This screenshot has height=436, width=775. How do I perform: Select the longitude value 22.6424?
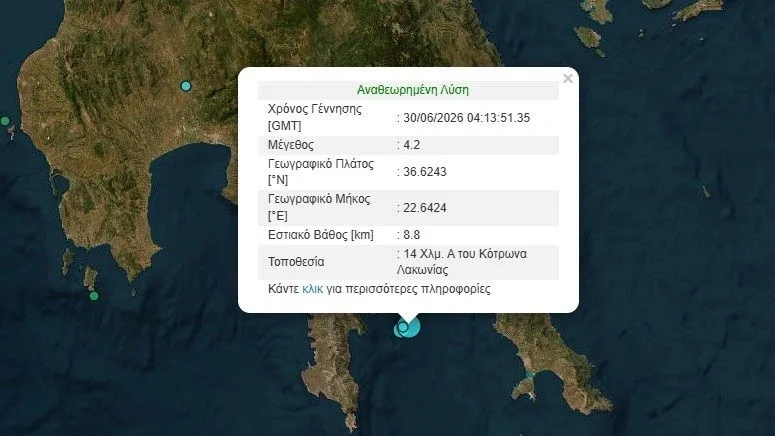click(425, 208)
